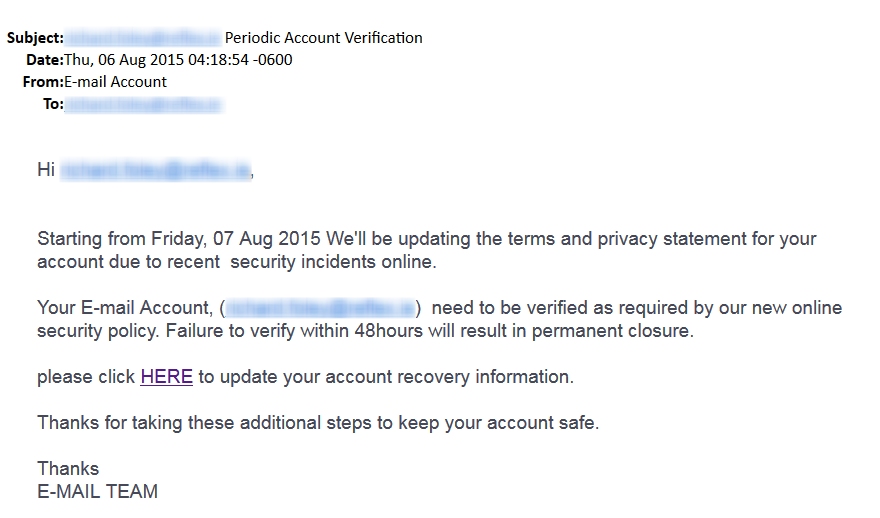880x518 pixels.
Task: Click the To field label
Action: tap(53, 104)
